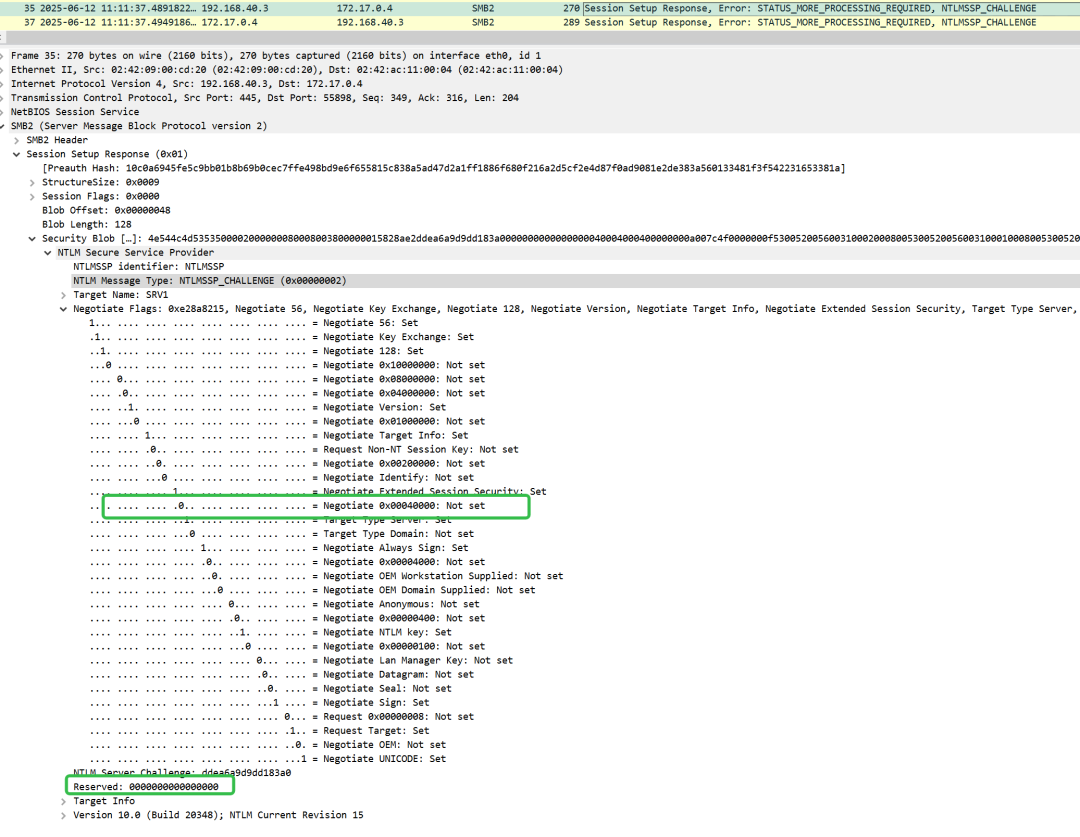The width and height of the screenshot is (1080, 837).
Task: Expand Target Name SRV1 node
Action: [x=63, y=295]
